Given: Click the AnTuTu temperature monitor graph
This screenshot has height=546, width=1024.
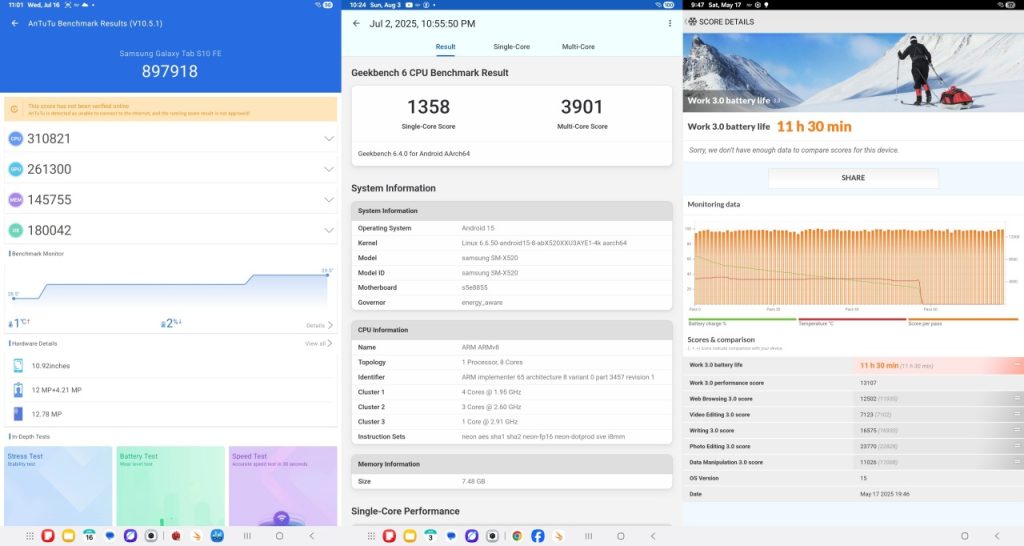Looking at the screenshot, I should coord(170,287).
